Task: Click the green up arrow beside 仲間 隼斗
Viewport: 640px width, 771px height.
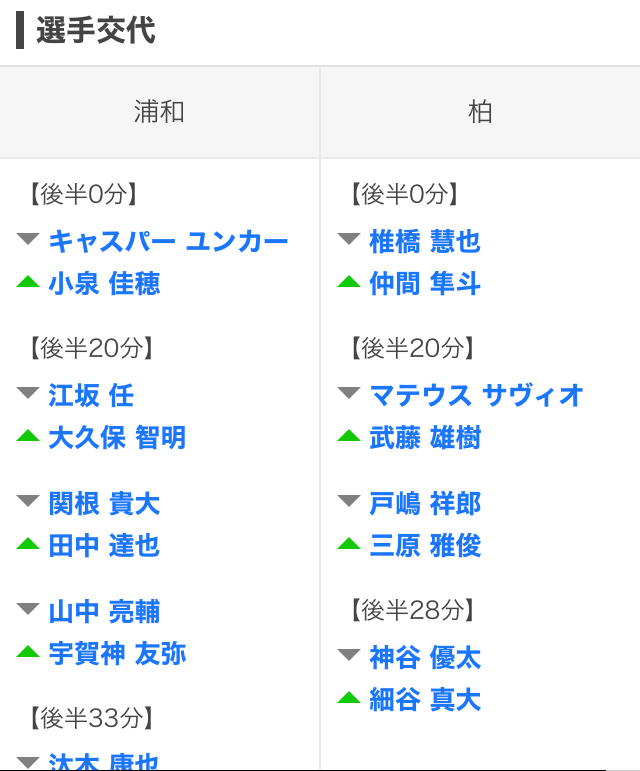Action: coord(349,282)
